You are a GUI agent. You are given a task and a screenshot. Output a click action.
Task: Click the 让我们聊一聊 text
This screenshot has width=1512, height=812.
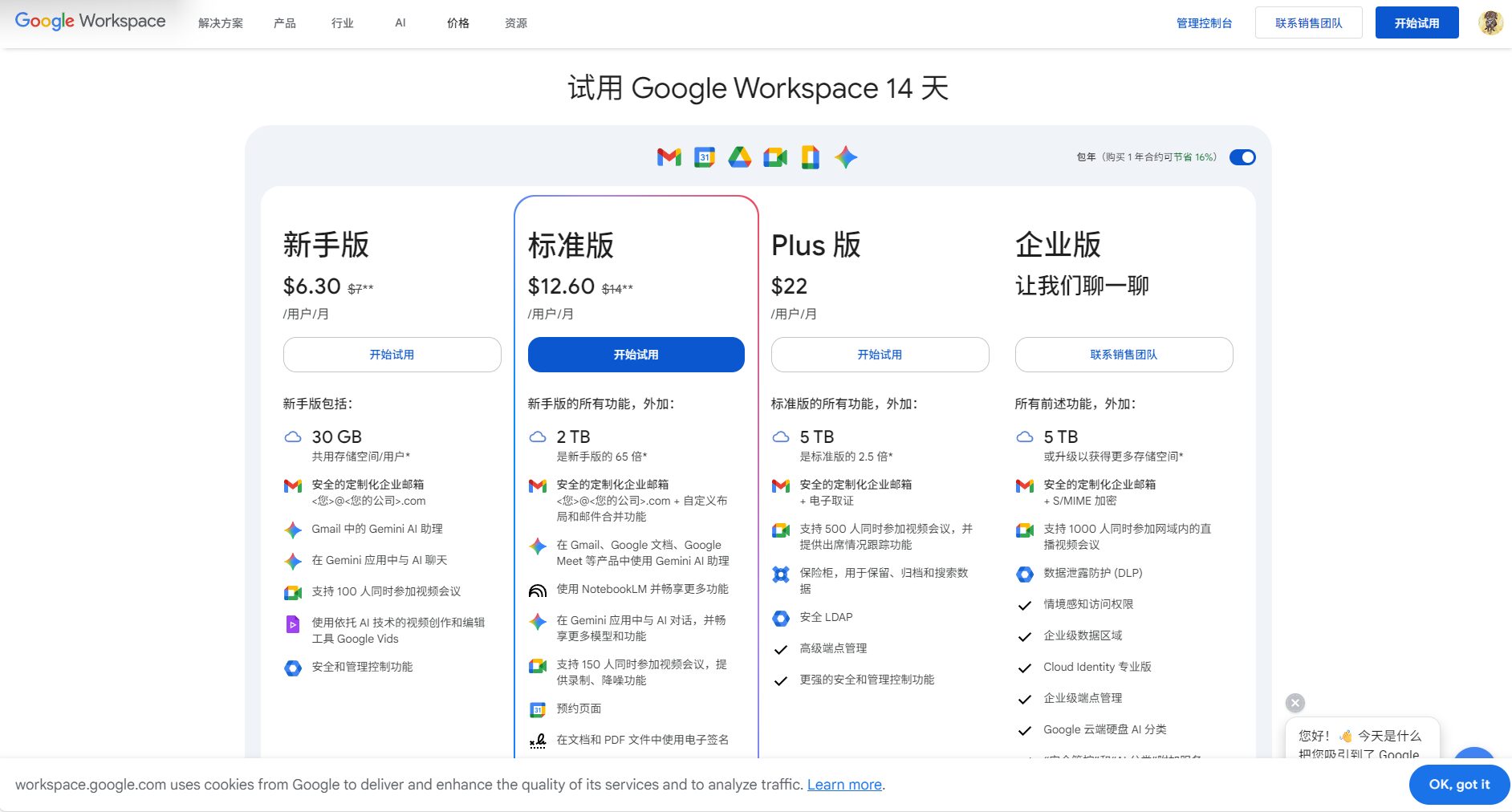point(1082,286)
